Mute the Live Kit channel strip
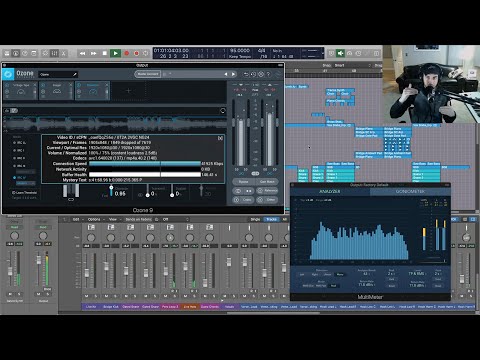 click(x=87, y=296)
